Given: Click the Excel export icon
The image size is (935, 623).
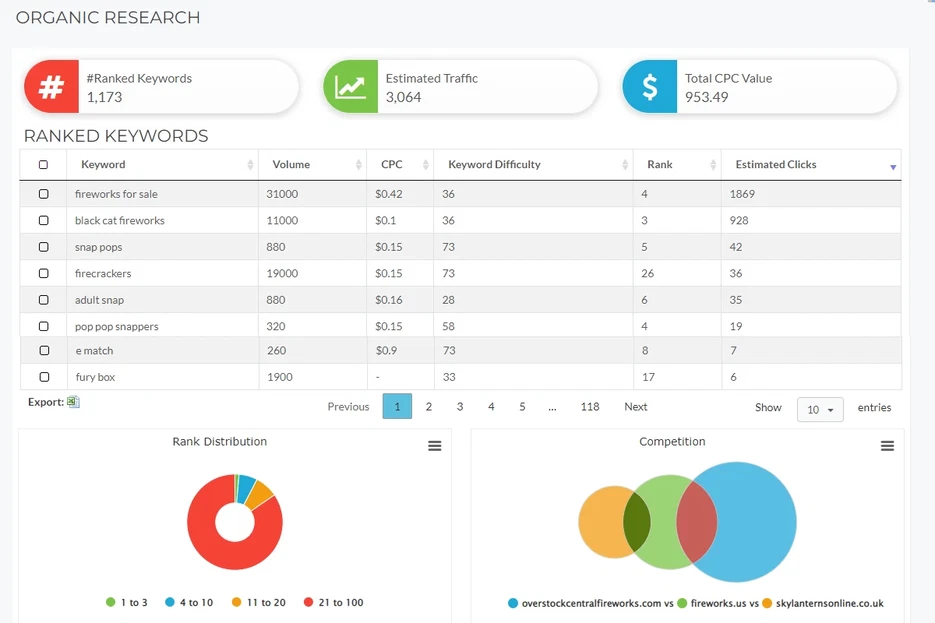Looking at the screenshot, I should 73,402.
